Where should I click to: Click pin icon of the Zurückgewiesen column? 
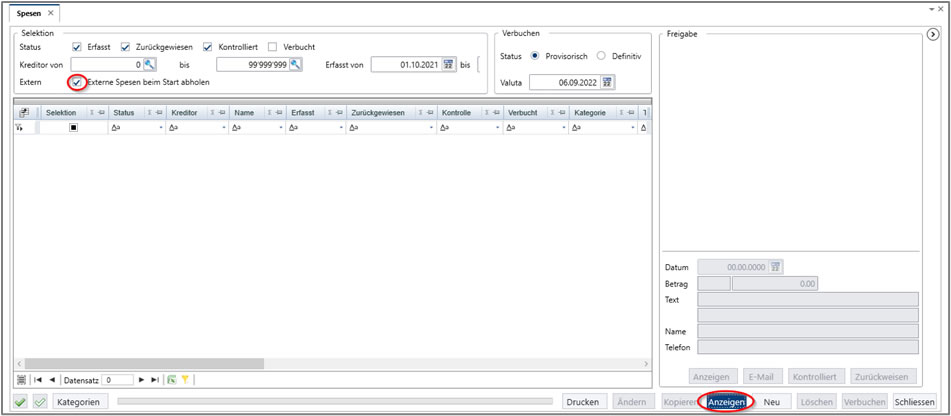coord(429,113)
